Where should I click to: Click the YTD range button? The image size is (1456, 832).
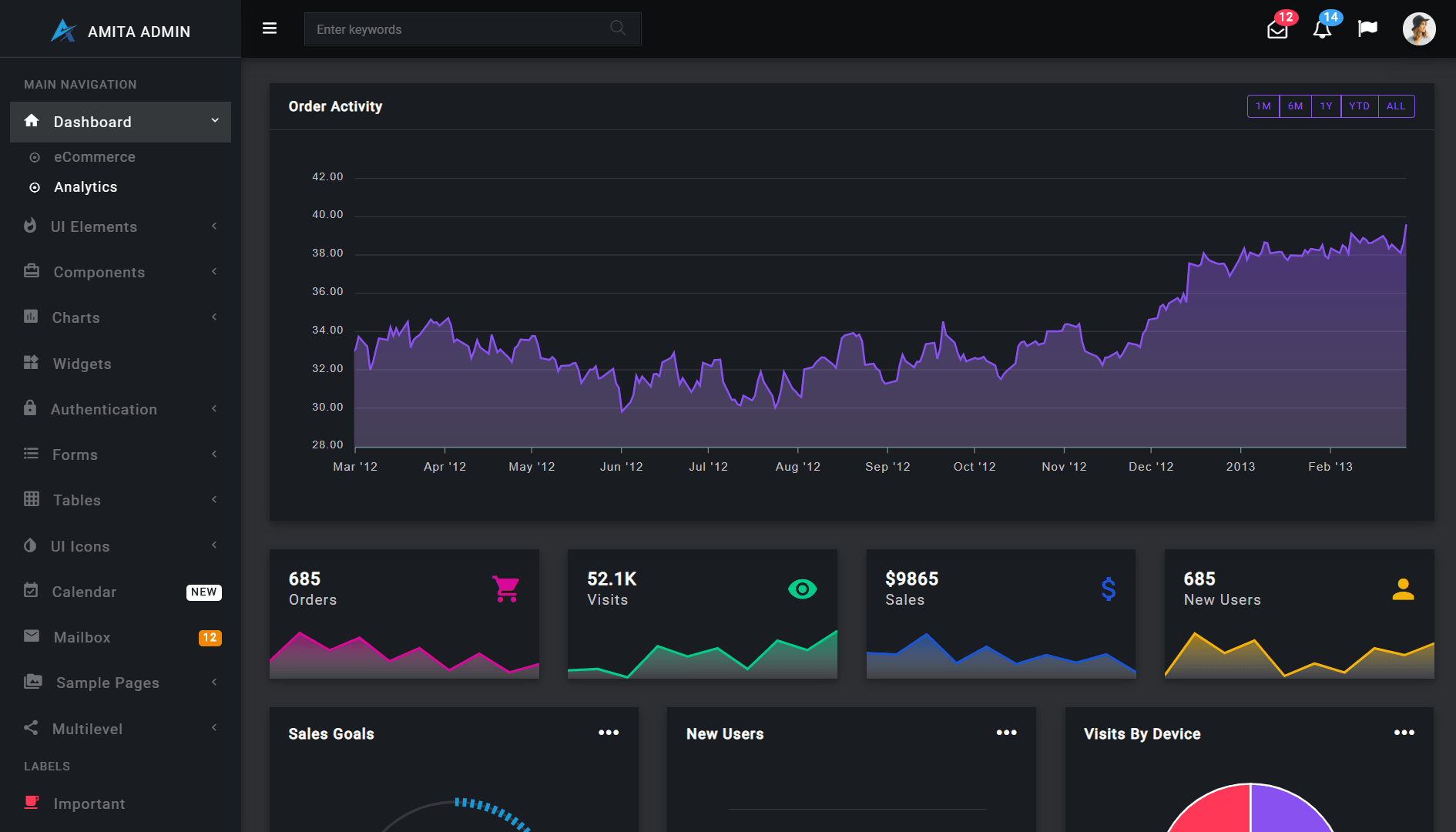pos(1359,106)
